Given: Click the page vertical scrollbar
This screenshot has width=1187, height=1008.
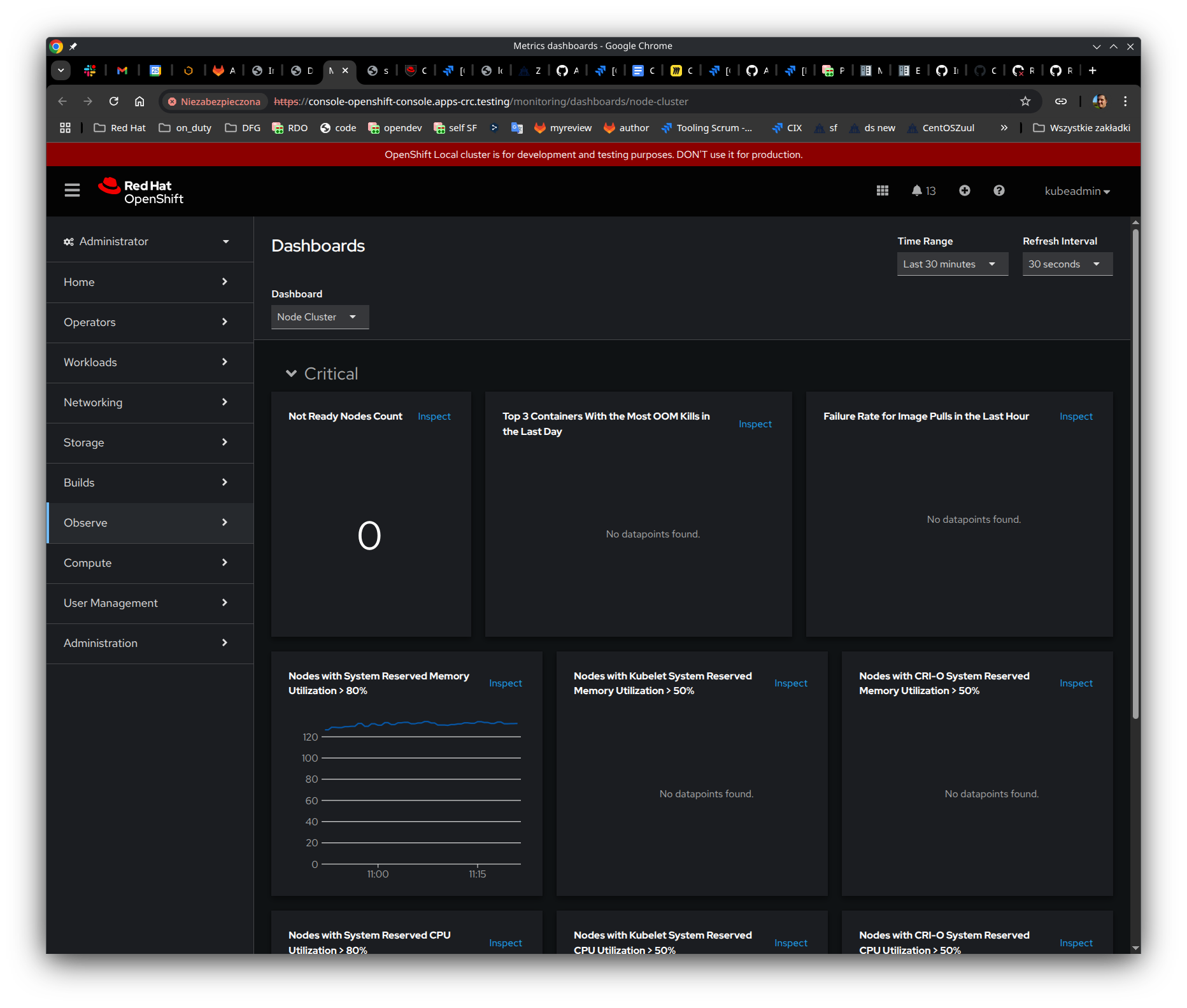Looking at the screenshot, I should (x=1135, y=471).
